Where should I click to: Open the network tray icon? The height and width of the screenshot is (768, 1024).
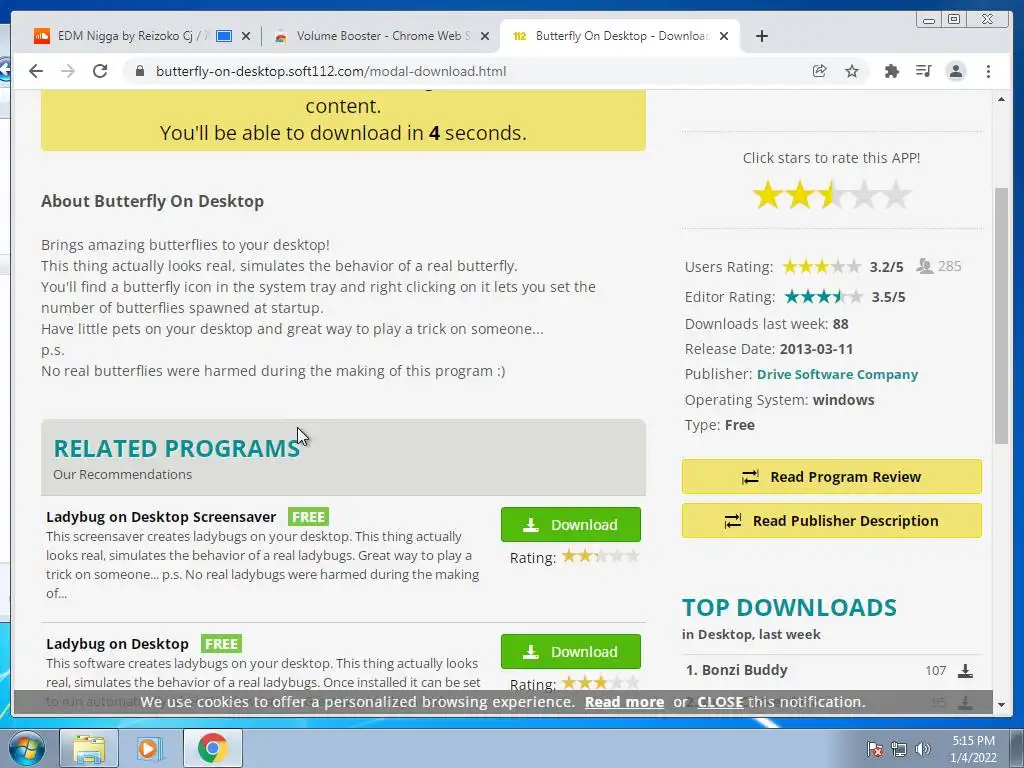[899, 749]
